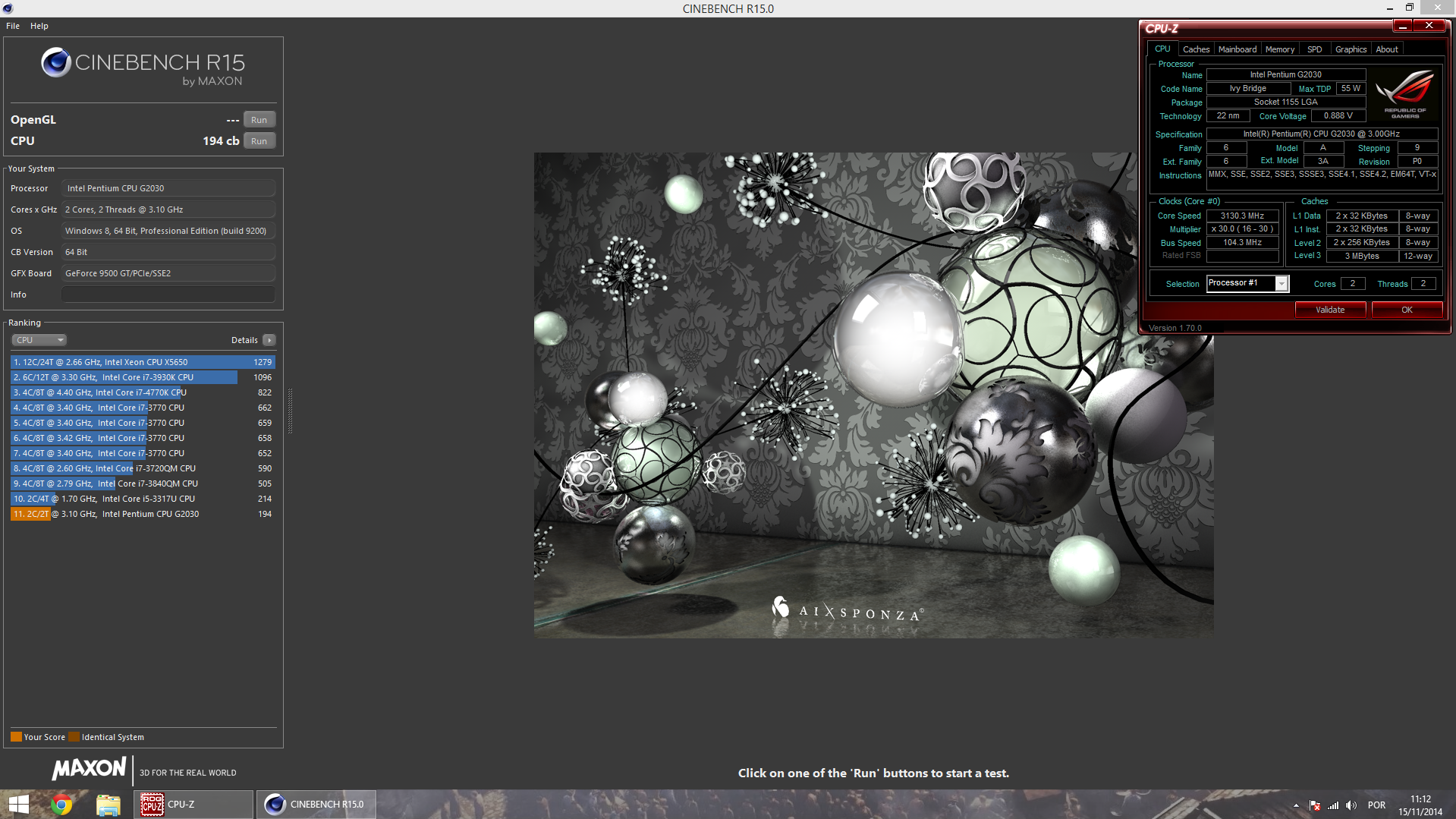Click the Specification field in CPU-Z

(1322, 134)
